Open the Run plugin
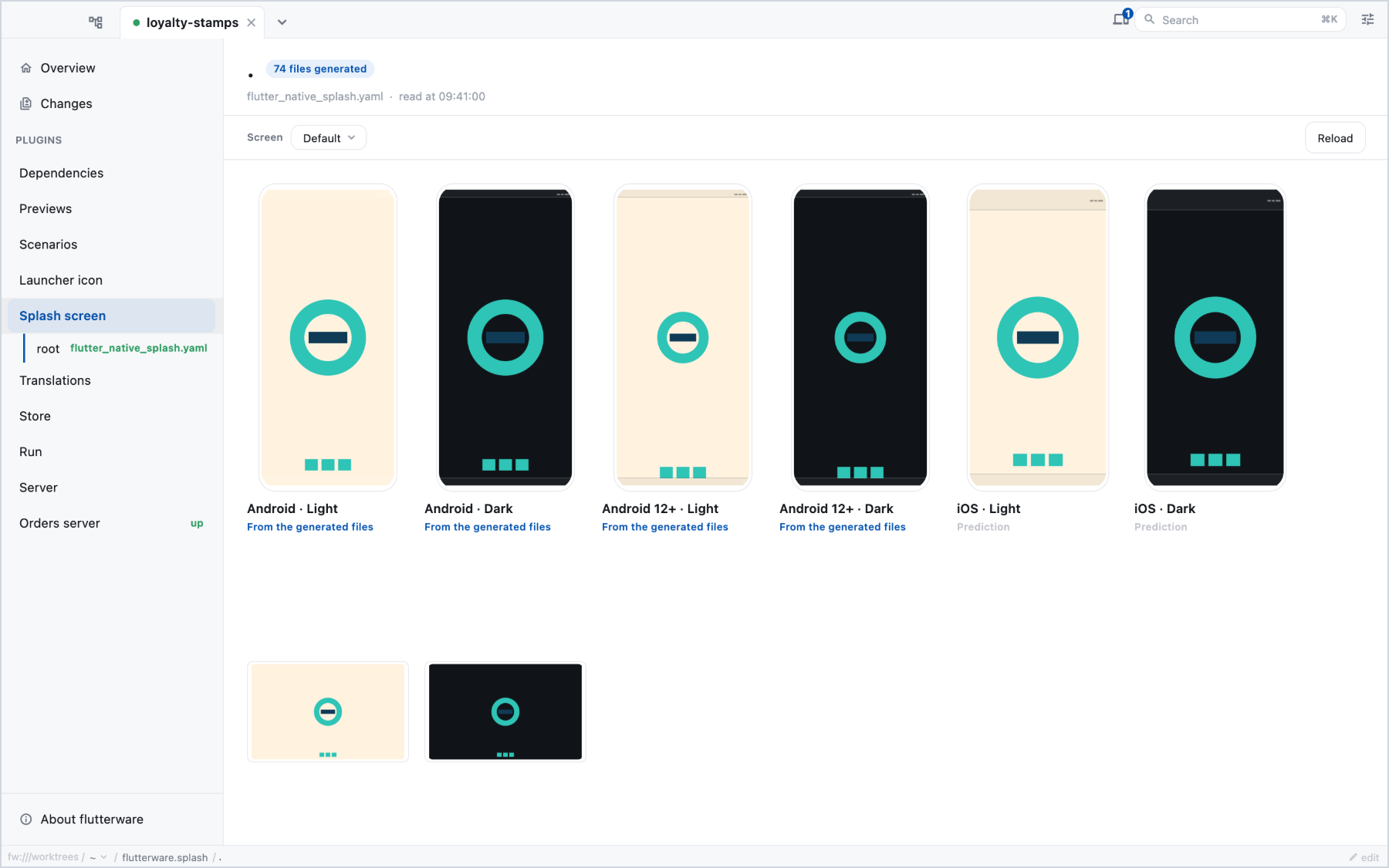 point(112,452)
